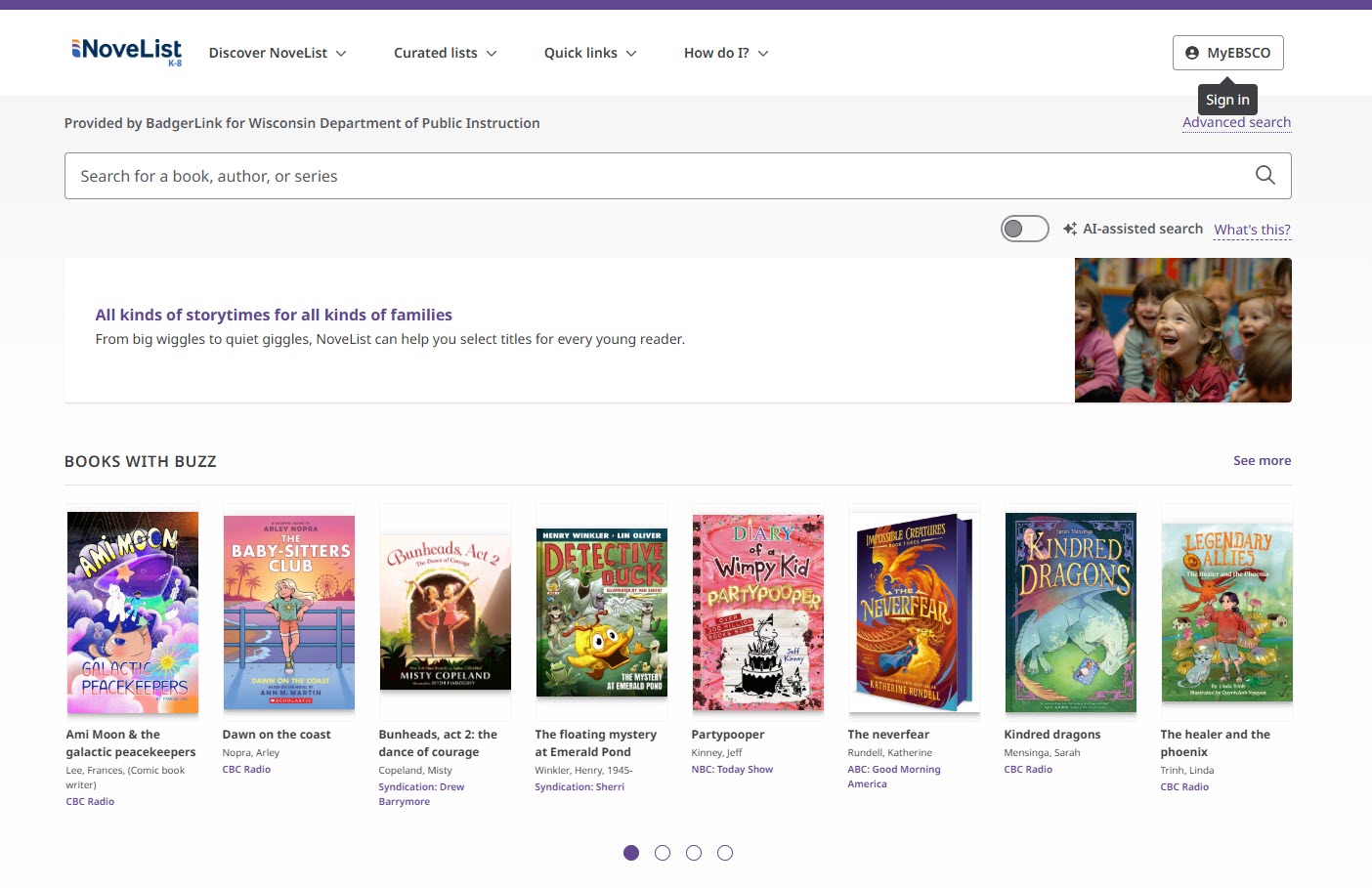This screenshot has width=1372, height=888.
Task: Click CBC Radio under Dawn on the coast
Action: (x=246, y=770)
